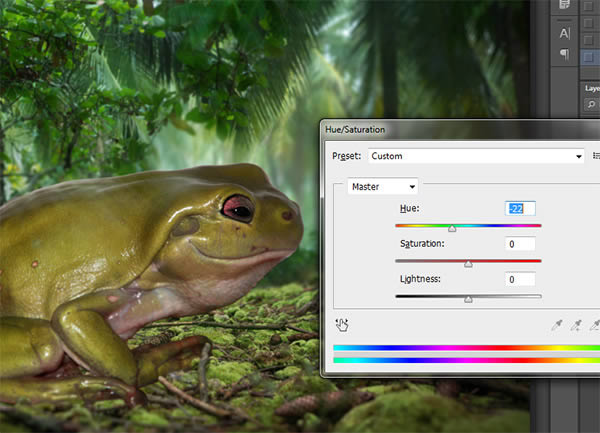The width and height of the screenshot is (600, 433).
Task: Click the Hue slider handle
Action: coord(452,228)
